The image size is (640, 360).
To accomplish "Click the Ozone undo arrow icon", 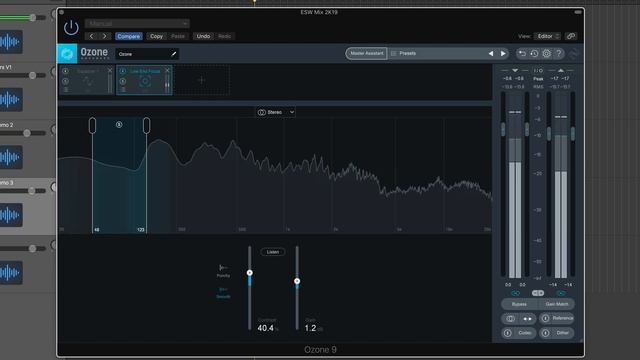I will tap(522, 53).
